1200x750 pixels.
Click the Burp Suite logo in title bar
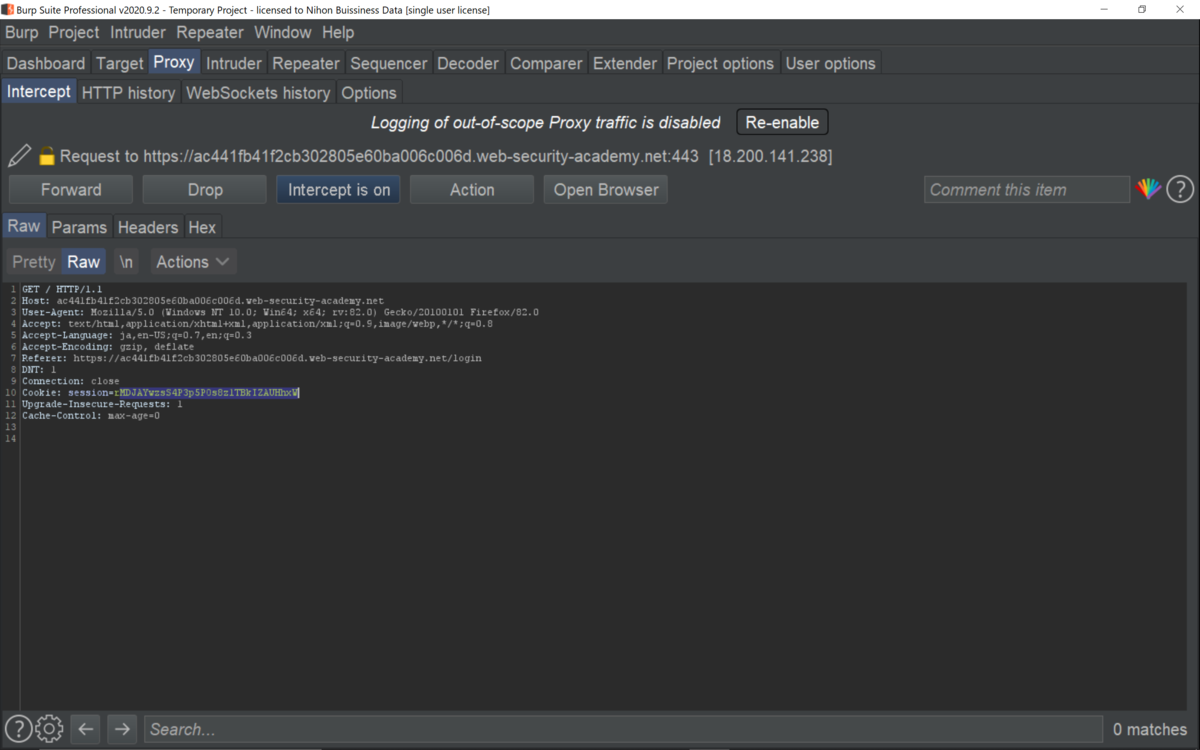(x=8, y=9)
